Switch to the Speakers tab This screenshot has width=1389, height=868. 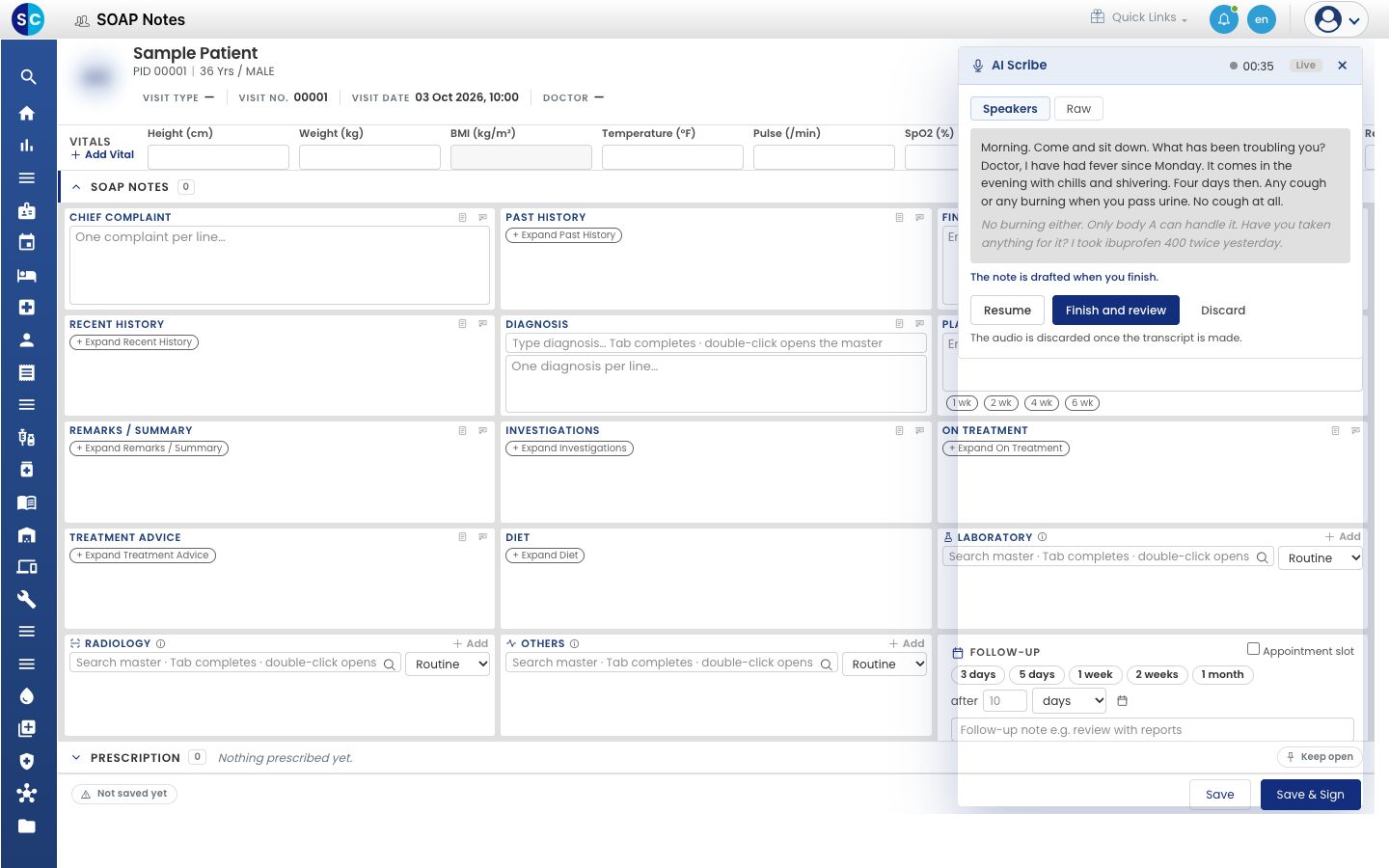pyautogui.click(x=1010, y=109)
